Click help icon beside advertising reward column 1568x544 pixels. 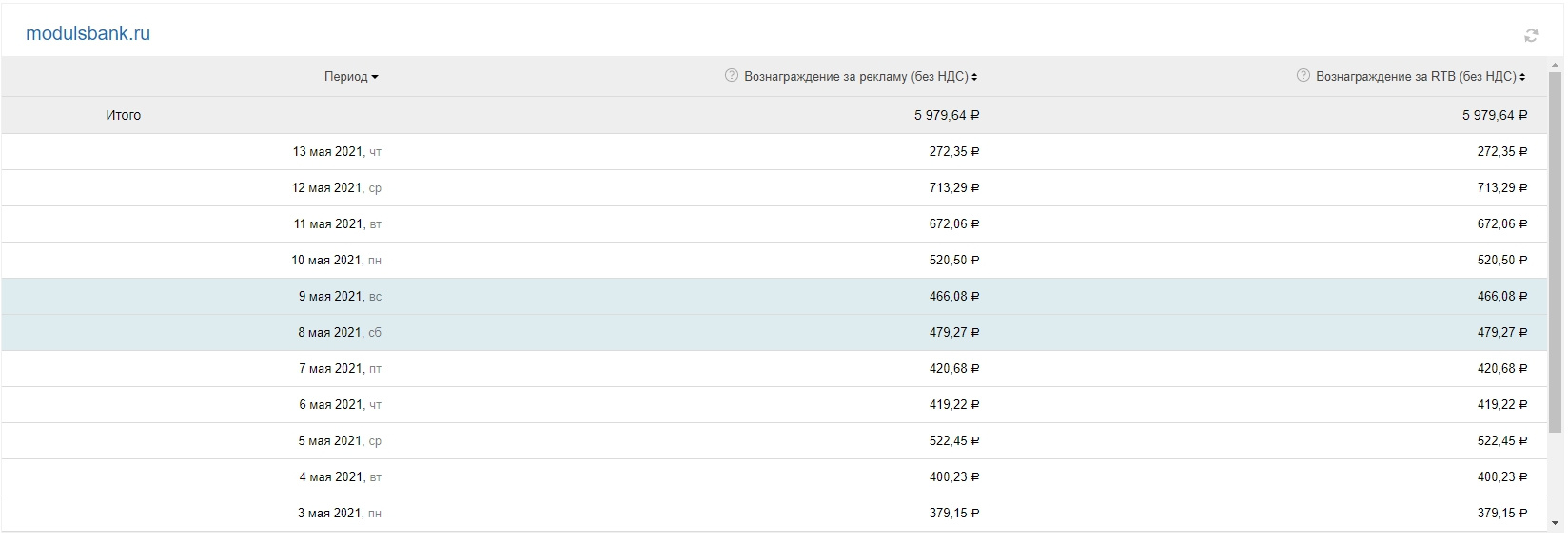click(732, 76)
